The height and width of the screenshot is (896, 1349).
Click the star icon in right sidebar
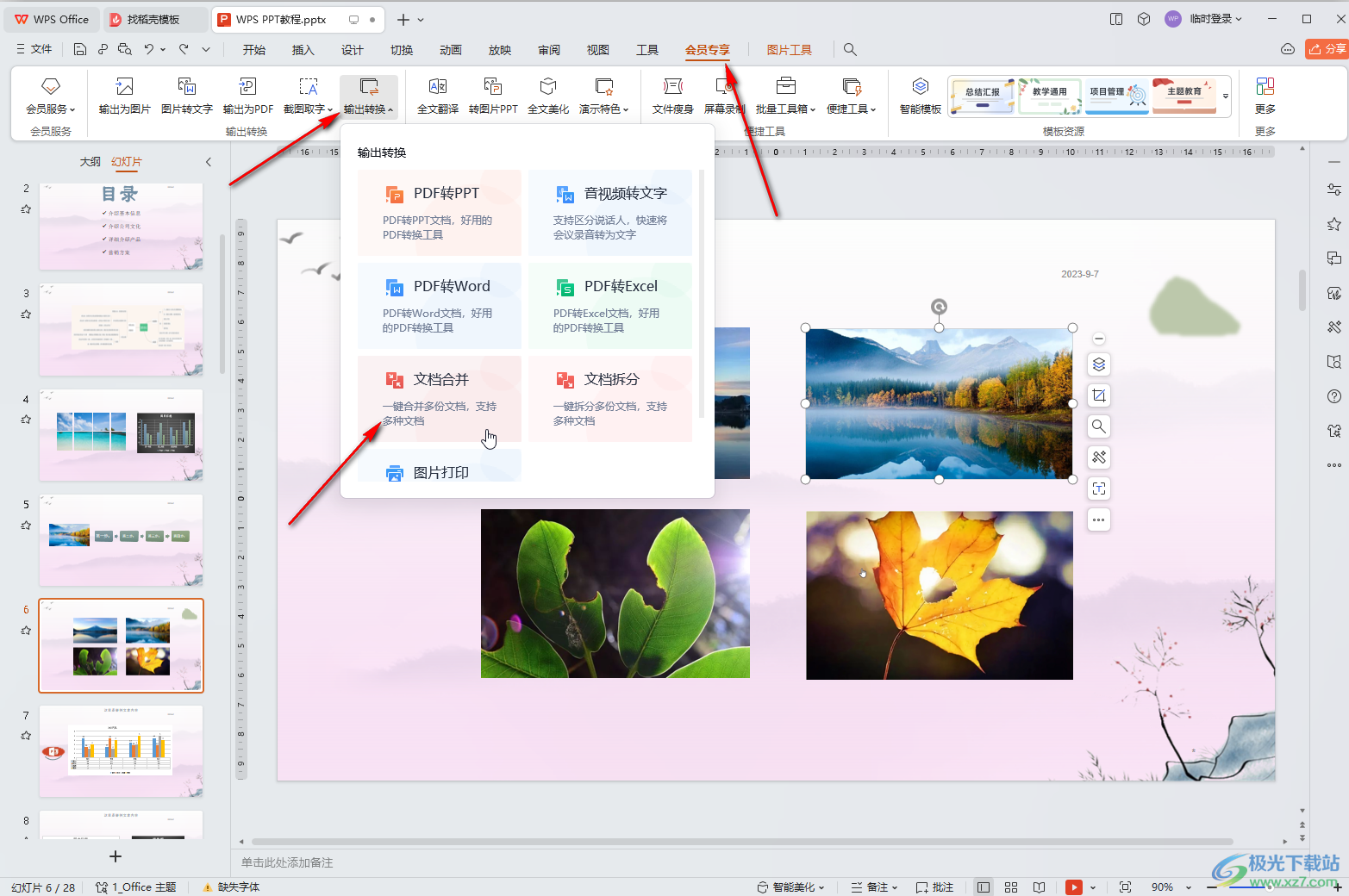(1334, 224)
